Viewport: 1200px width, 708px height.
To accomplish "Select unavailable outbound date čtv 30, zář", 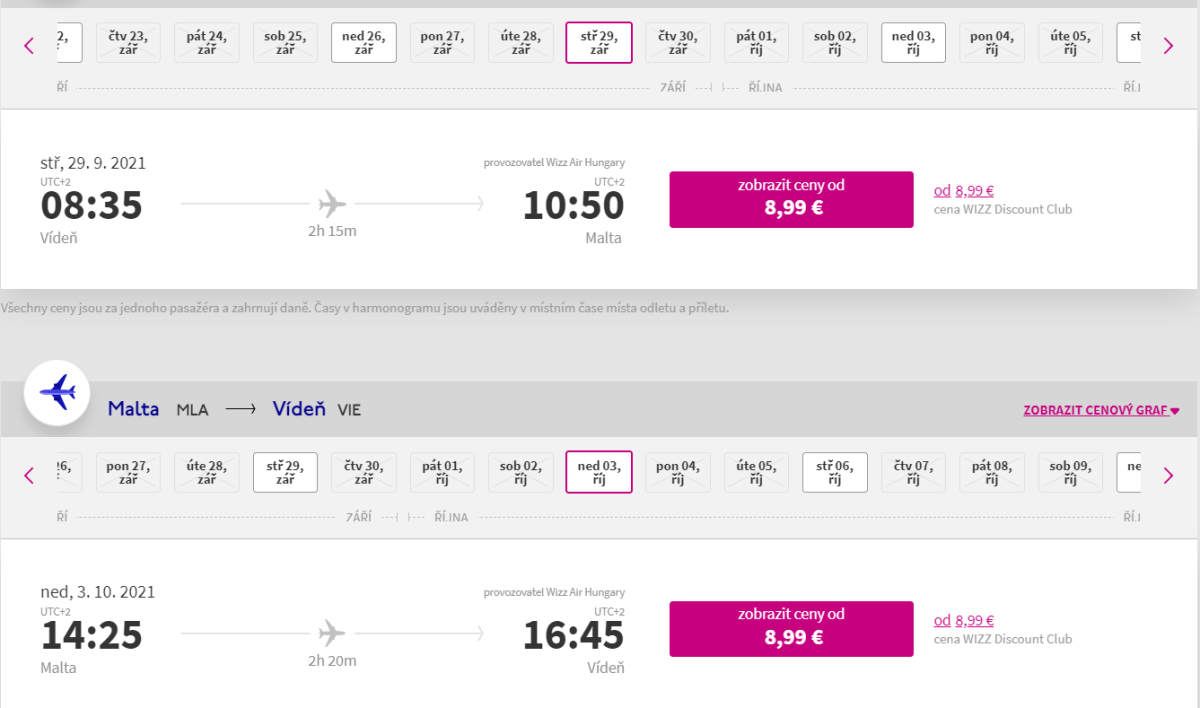I will (677, 43).
